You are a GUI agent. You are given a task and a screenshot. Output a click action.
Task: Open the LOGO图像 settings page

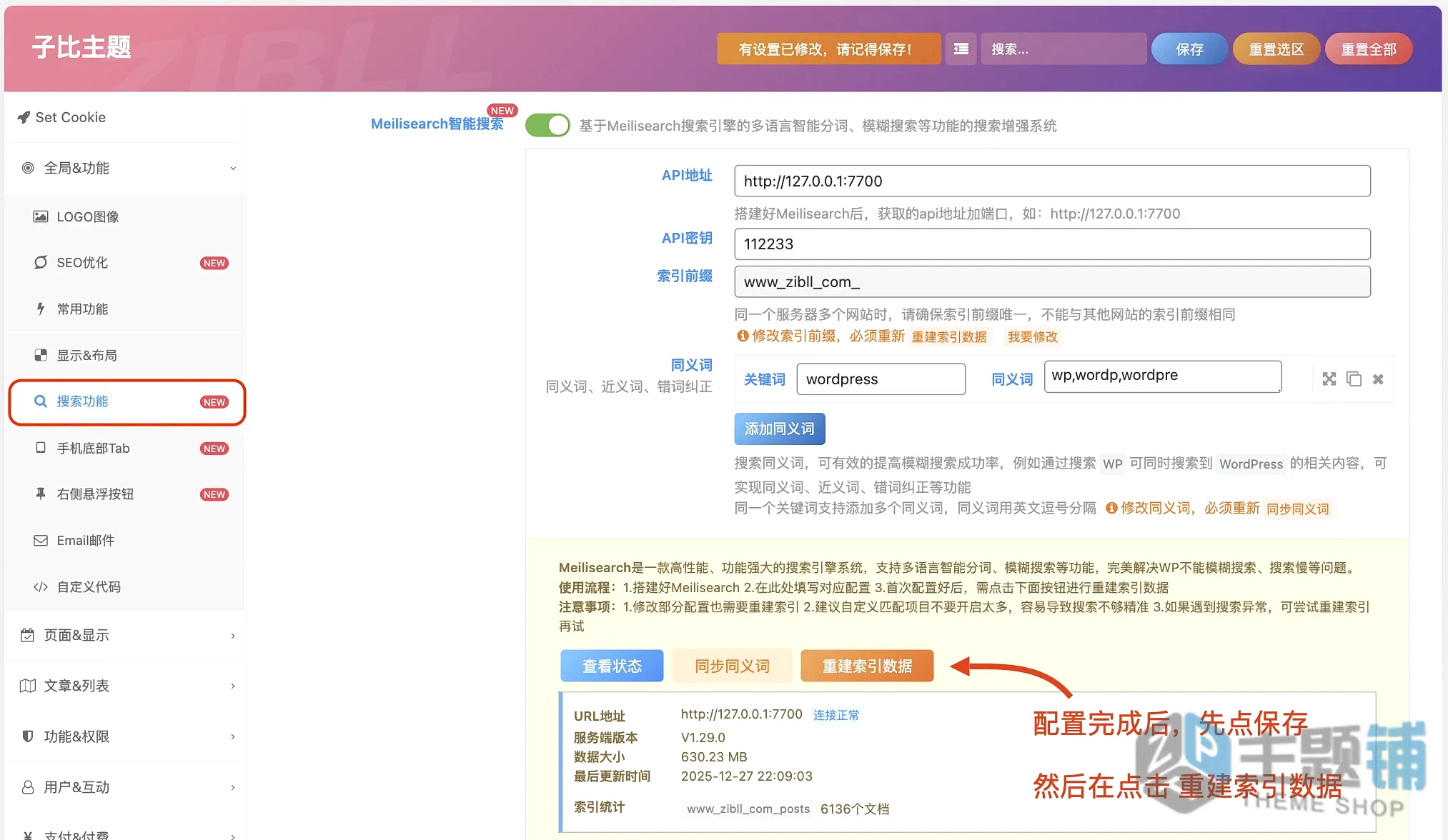pos(126,216)
